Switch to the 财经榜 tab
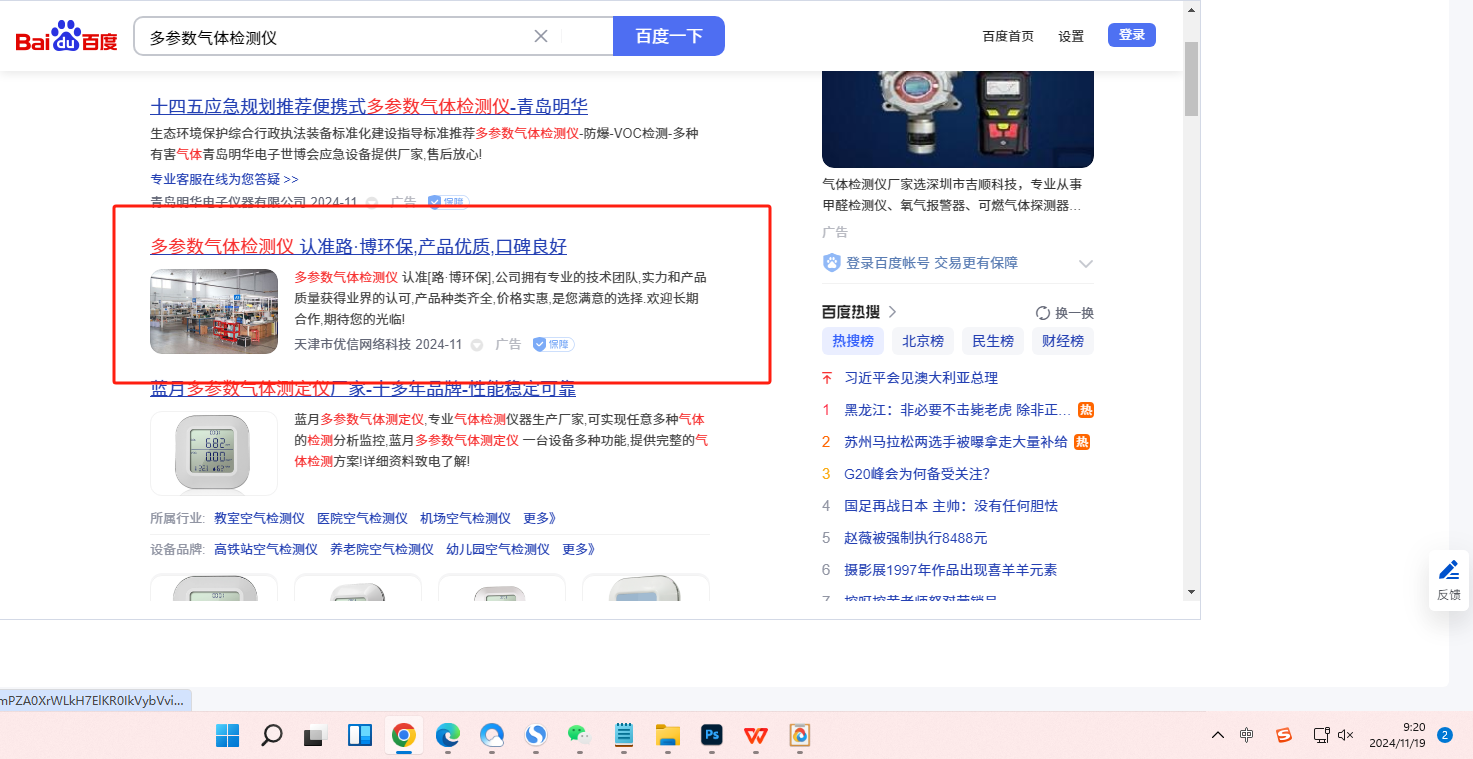Screen dimensions: 1473x759 [x=1063, y=341]
